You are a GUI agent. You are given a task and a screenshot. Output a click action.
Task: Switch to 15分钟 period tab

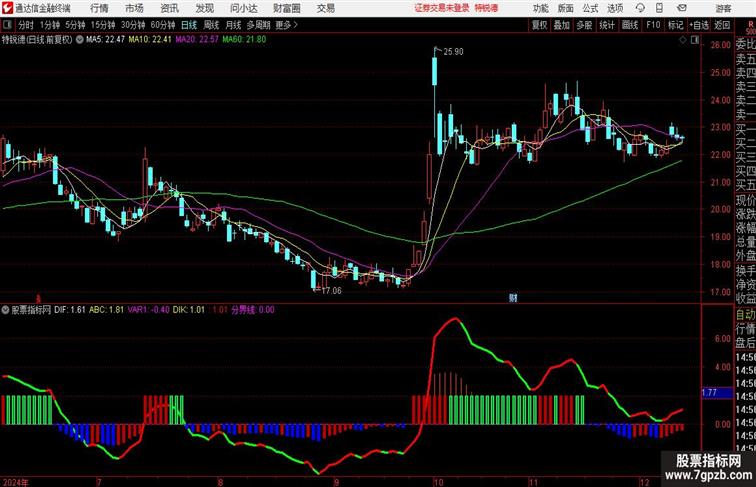[103, 25]
